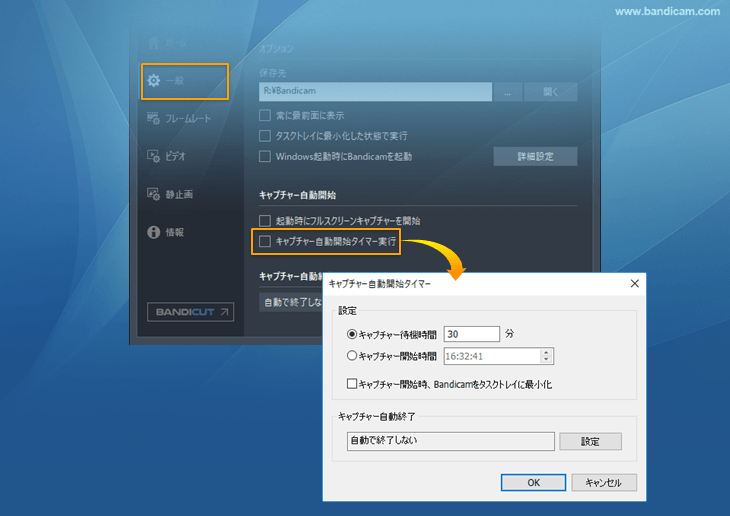Screen dimensions: 730x516
Task: Increase start time with up spinner arrow
Action: tap(547, 353)
